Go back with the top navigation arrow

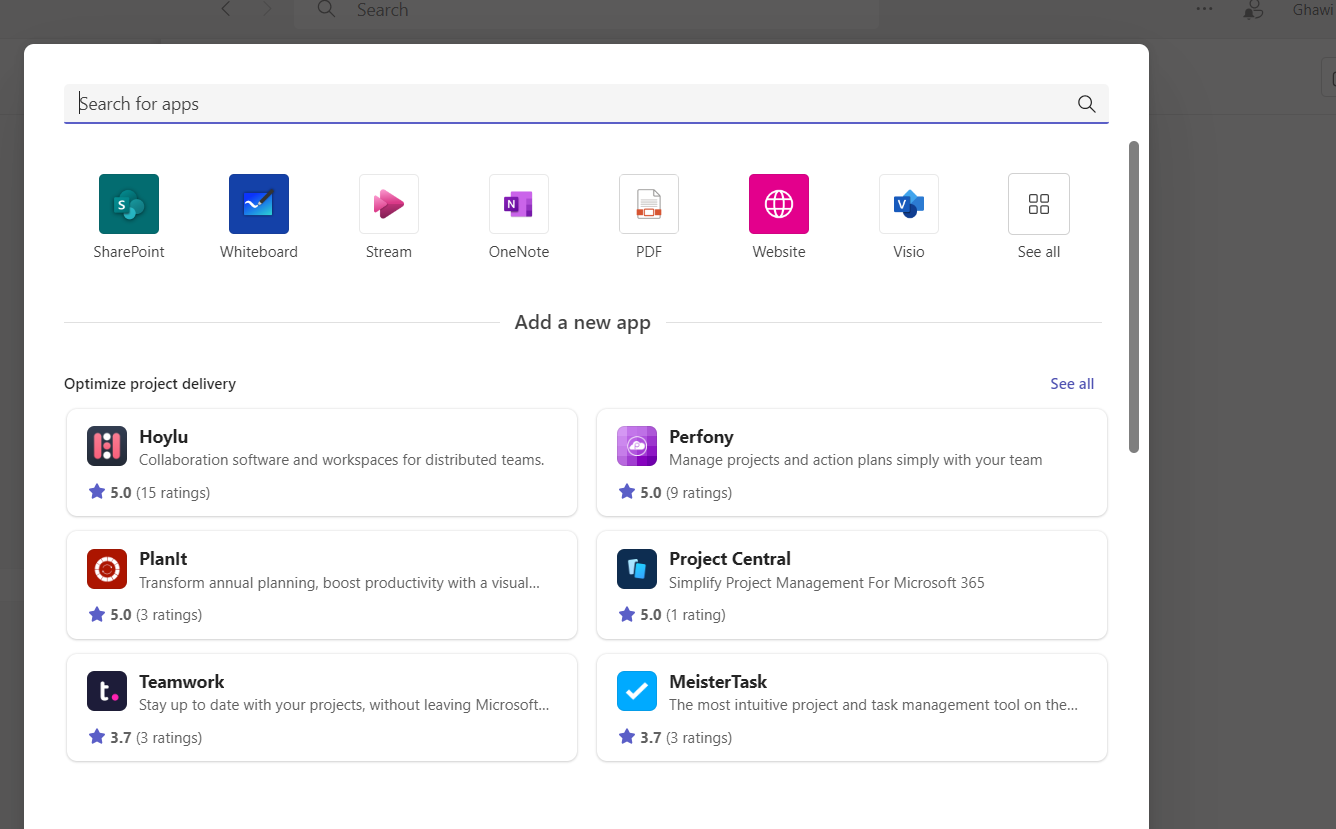click(226, 9)
